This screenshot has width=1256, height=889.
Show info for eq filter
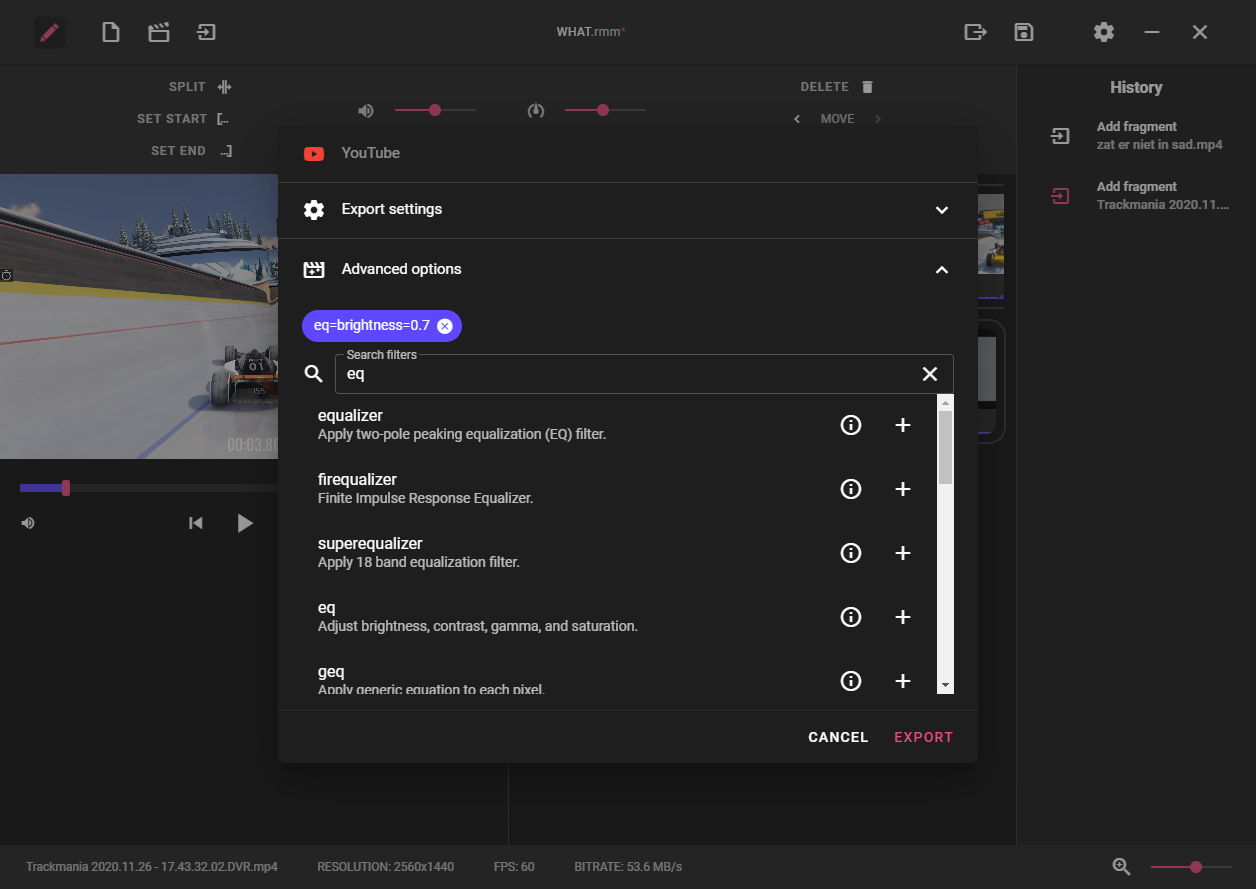[851, 617]
